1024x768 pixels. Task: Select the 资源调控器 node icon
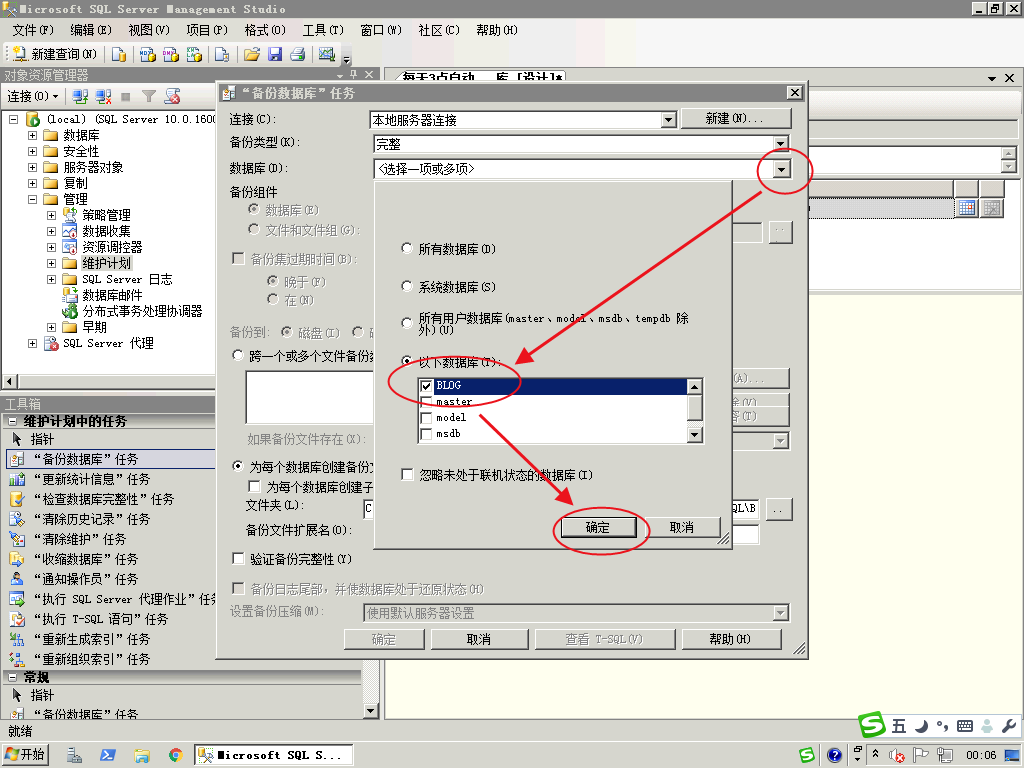click(70, 247)
